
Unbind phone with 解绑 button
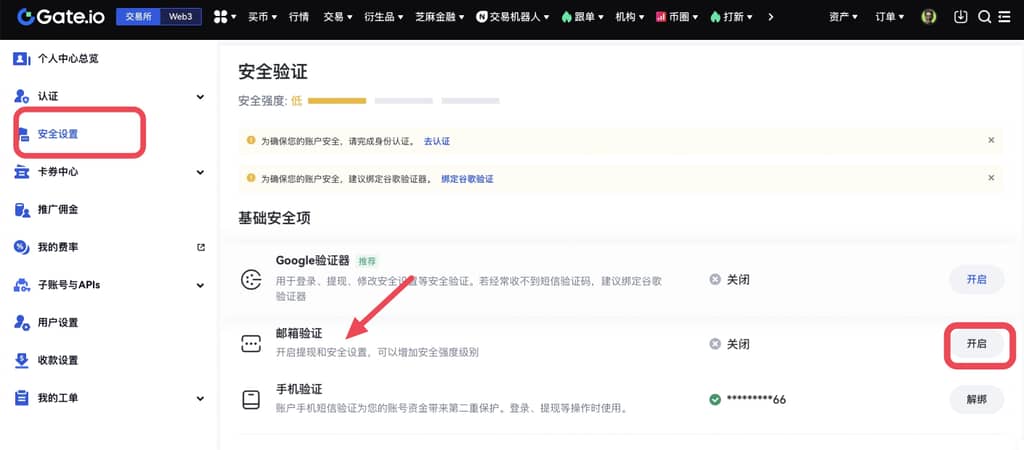[976, 399]
